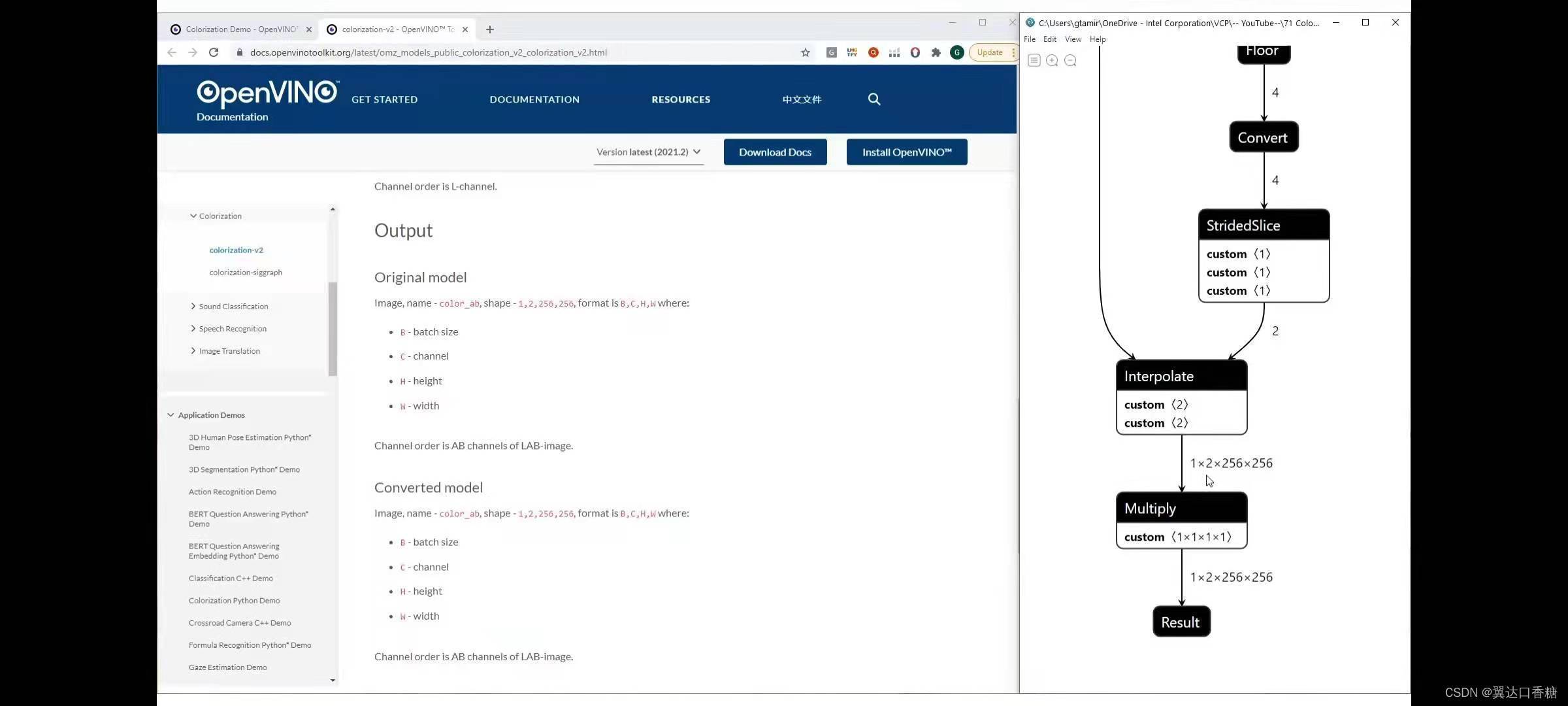Expand the Image Translation section
The image size is (1568, 706).
(x=193, y=350)
